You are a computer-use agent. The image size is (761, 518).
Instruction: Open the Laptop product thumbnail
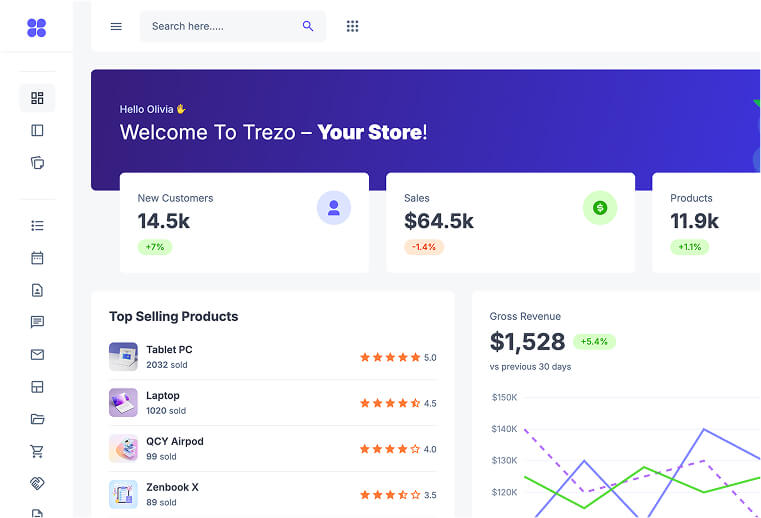click(123, 402)
